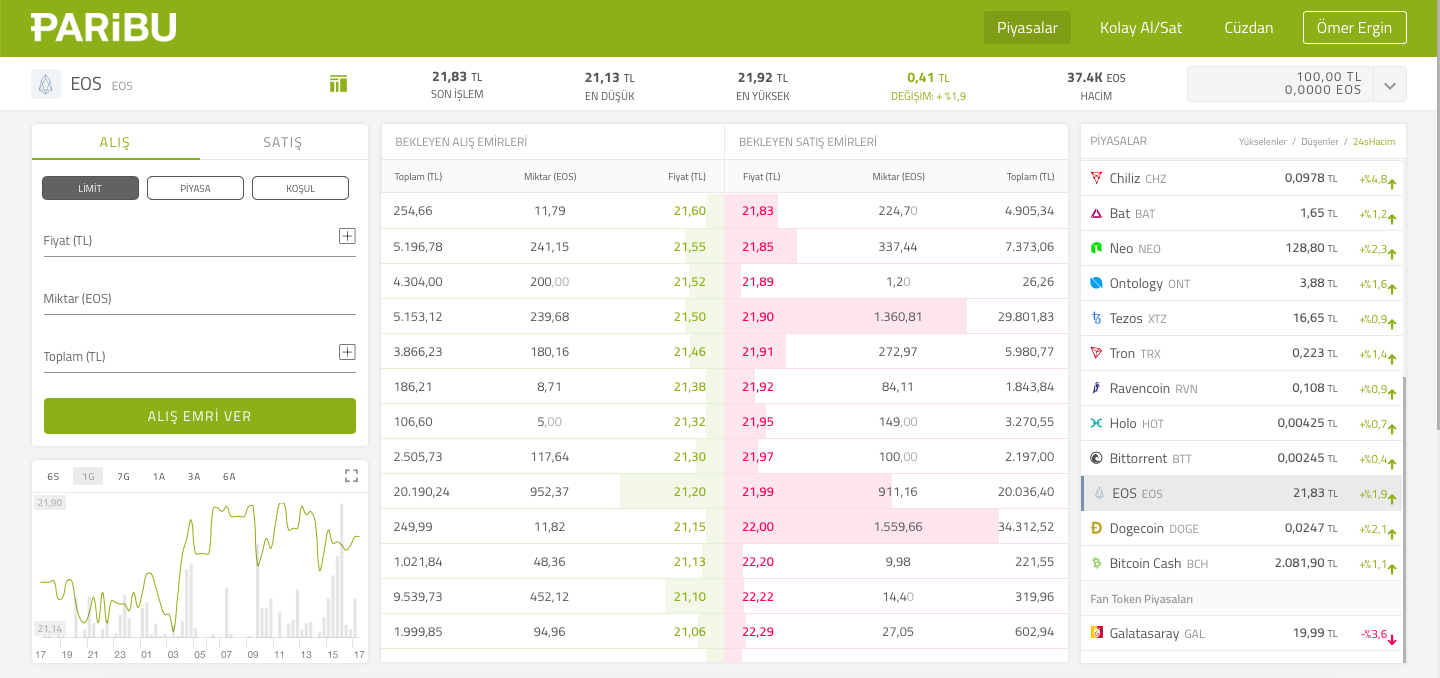
Task: Set chart range to 1A
Action: pos(159,476)
